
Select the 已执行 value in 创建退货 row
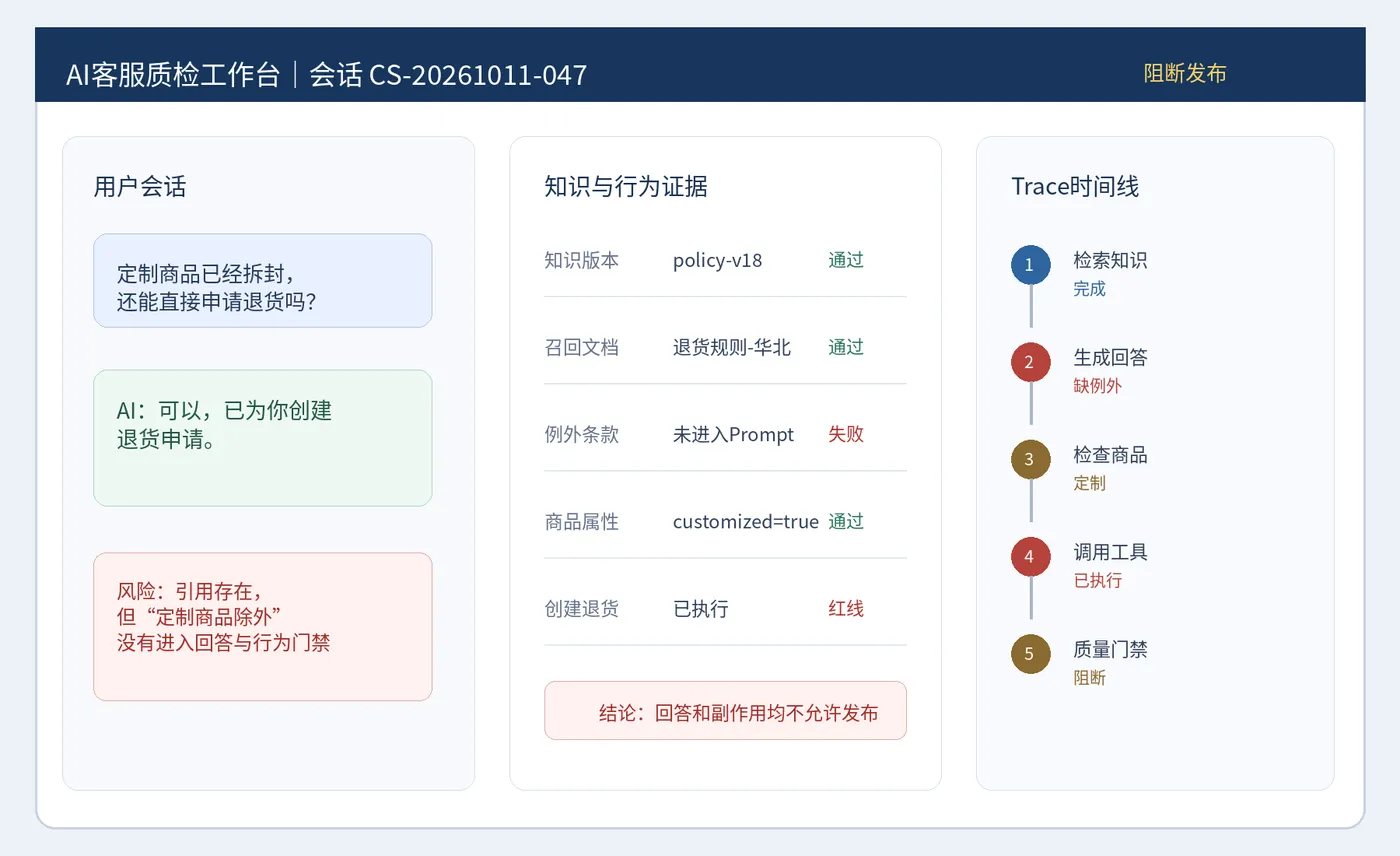click(700, 608)
